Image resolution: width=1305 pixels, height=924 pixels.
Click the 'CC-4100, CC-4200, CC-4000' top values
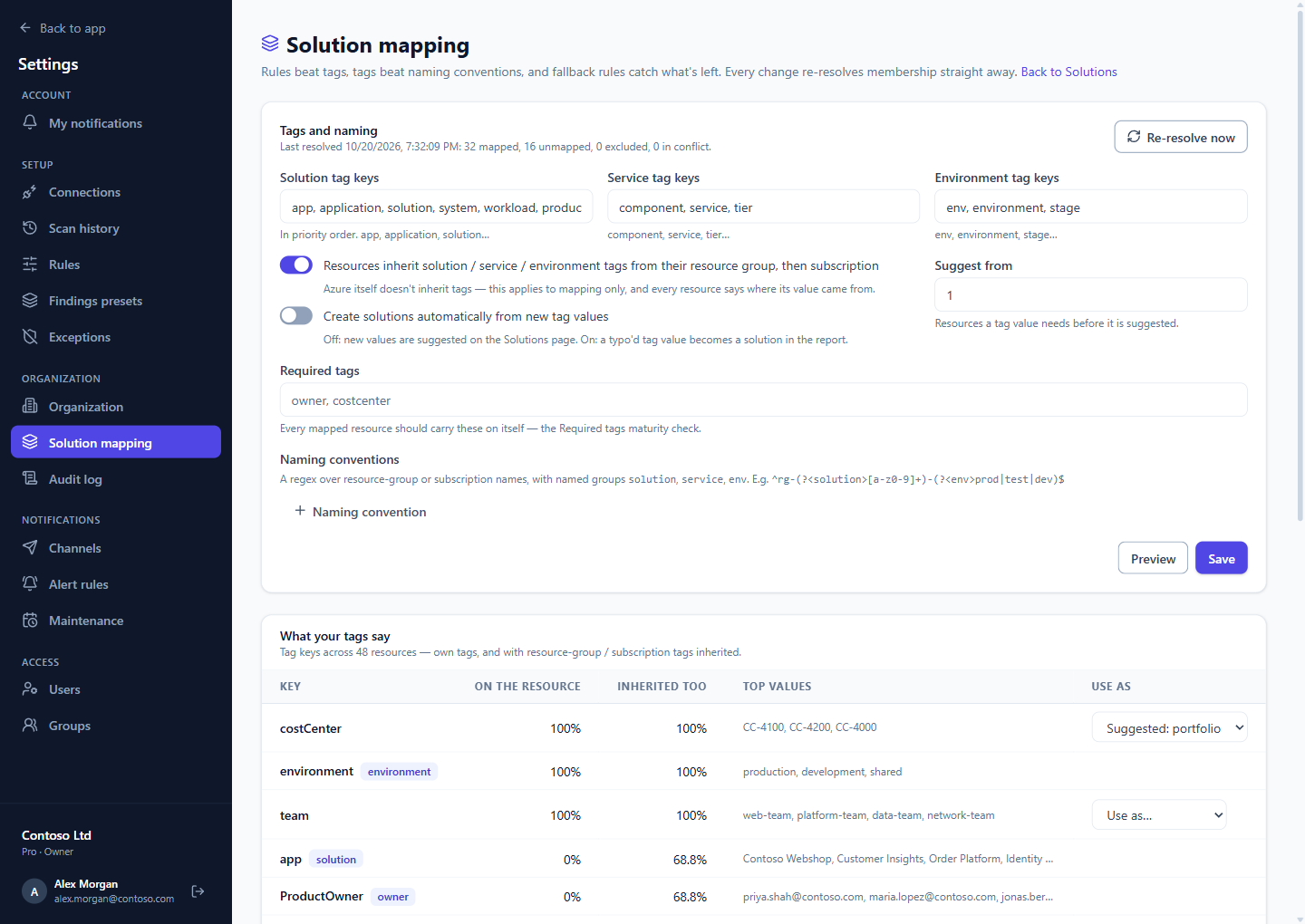pos(810,727)
